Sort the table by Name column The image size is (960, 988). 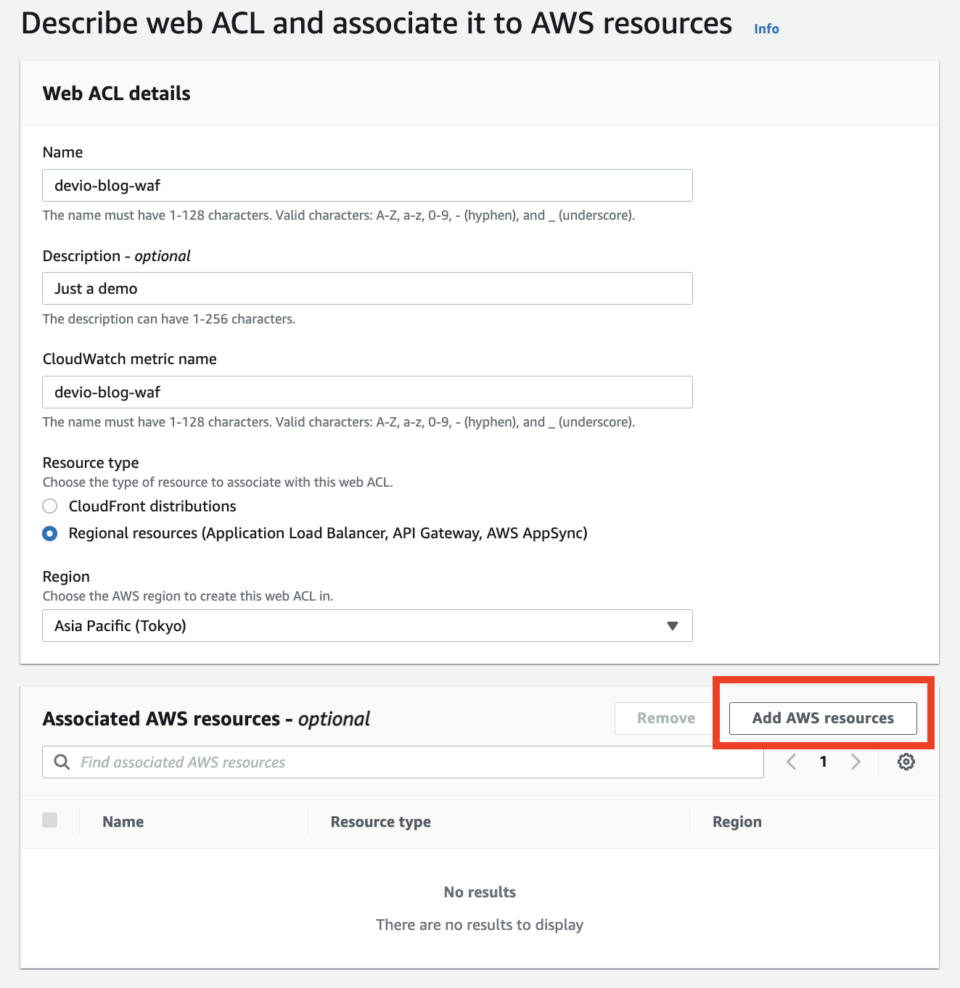pos(122,821)
